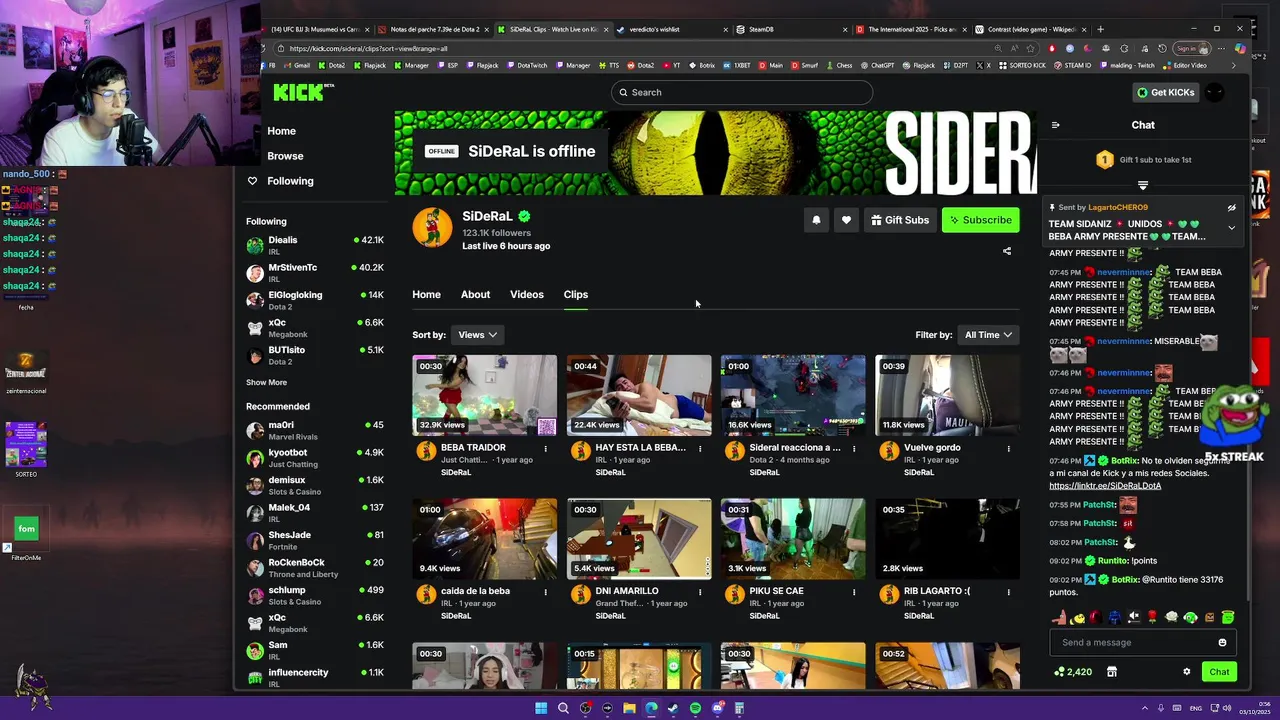Image resolution: width=1280 pixels, height=720 pixels.
Task: Expand the gift leaderboard arrow
Action: click(x=1143, y=185)
